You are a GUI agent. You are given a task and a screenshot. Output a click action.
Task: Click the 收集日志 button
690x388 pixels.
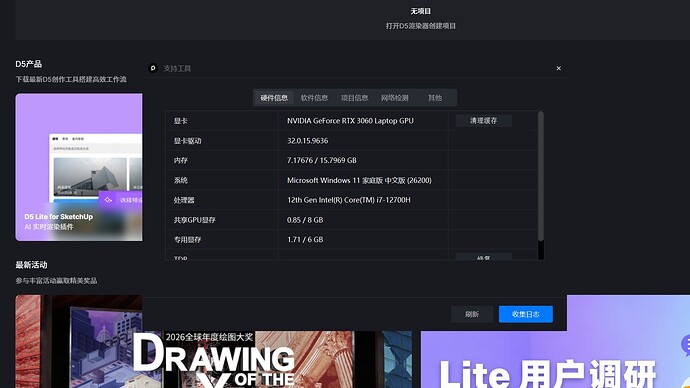click(525, 314)
